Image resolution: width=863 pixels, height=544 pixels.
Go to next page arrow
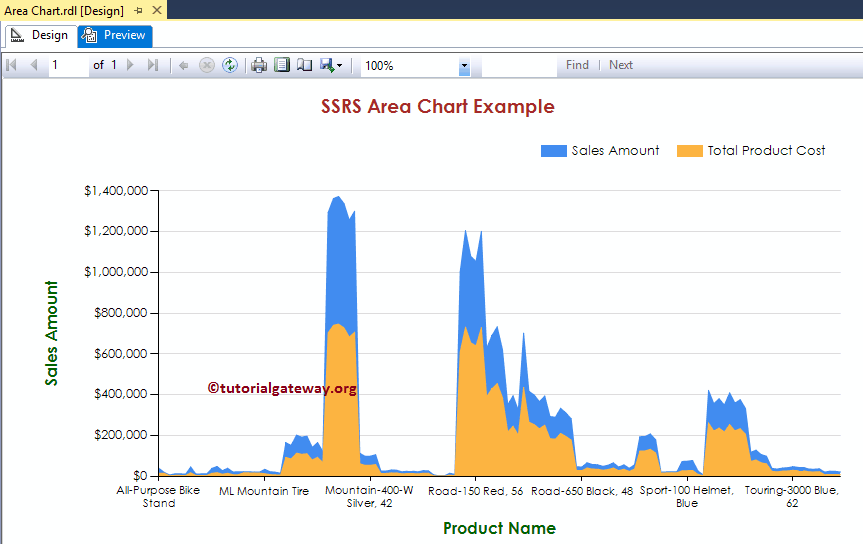click(130, 65)
